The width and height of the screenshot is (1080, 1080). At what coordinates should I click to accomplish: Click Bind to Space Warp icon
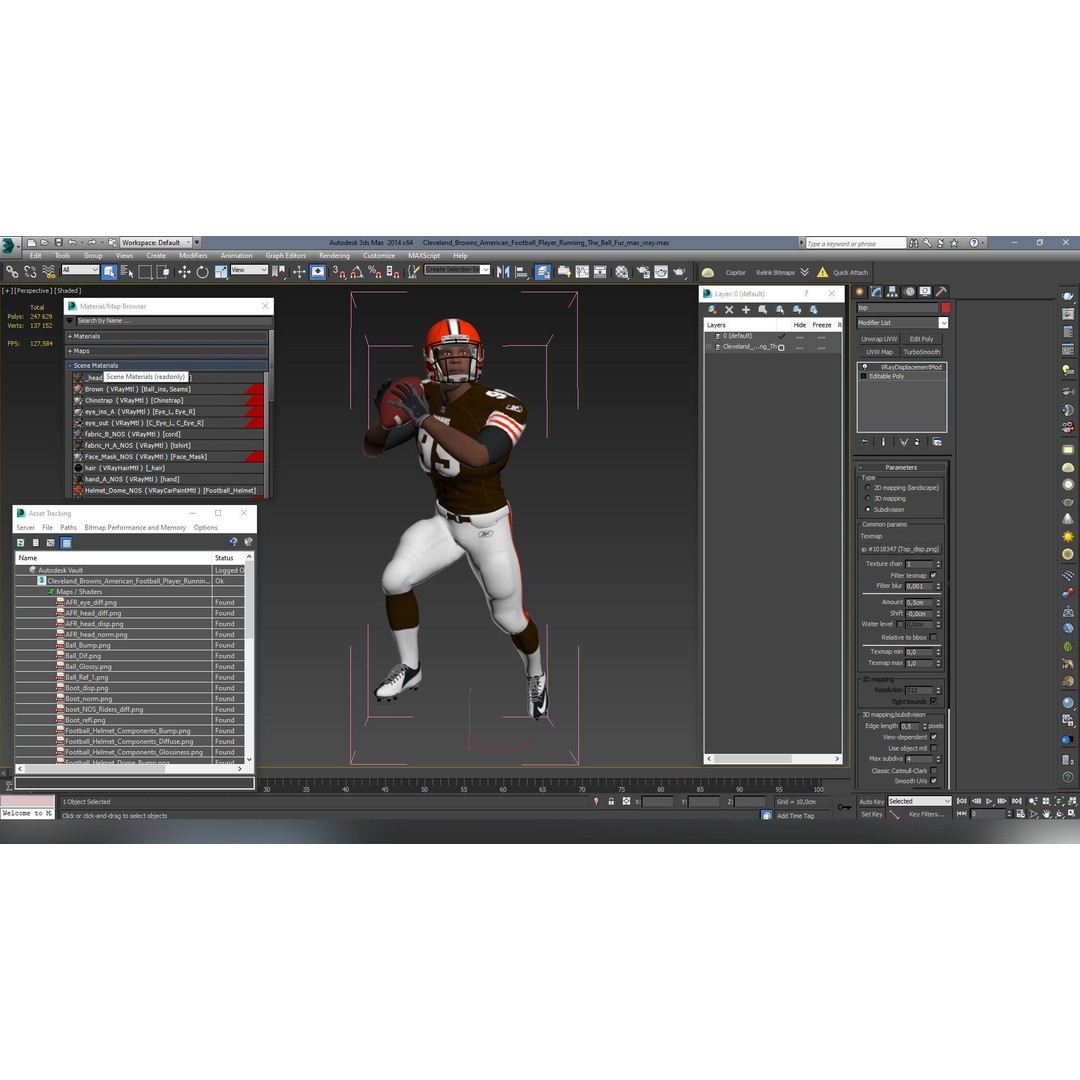pyautogui.click(x=48, y=272)
